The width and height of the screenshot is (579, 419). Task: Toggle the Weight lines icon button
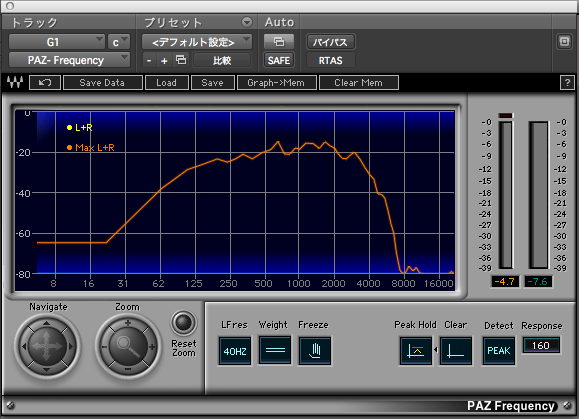(x=274, y=350)
